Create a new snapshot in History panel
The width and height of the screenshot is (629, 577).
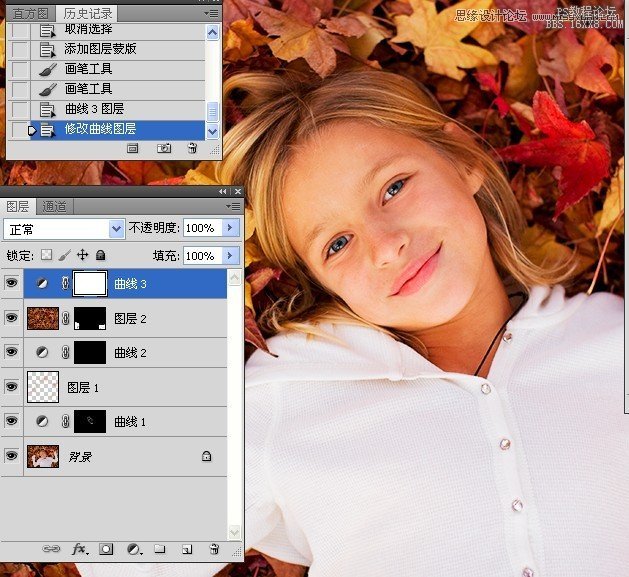[163, 148]
